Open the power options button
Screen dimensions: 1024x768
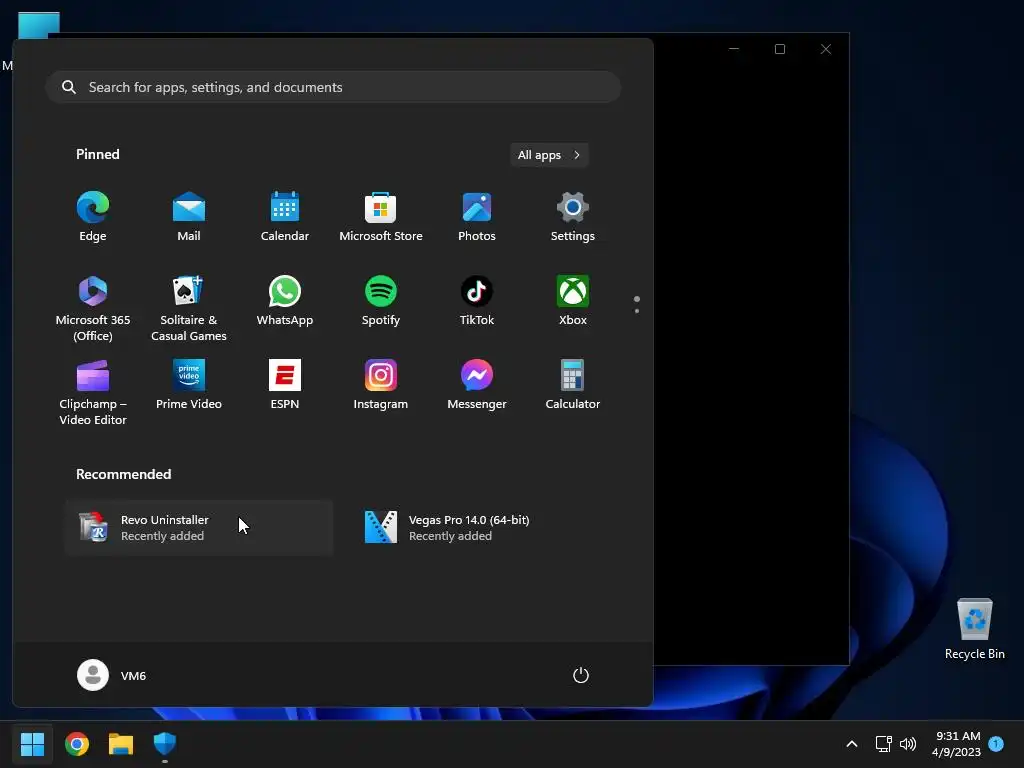581,675
